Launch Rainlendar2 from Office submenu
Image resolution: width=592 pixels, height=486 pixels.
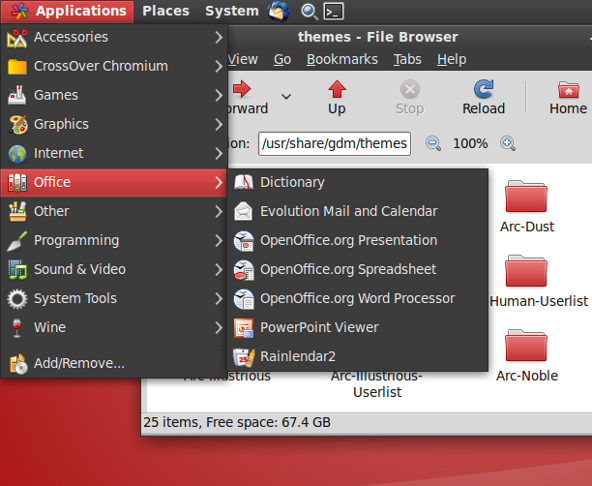click(357, 356)
